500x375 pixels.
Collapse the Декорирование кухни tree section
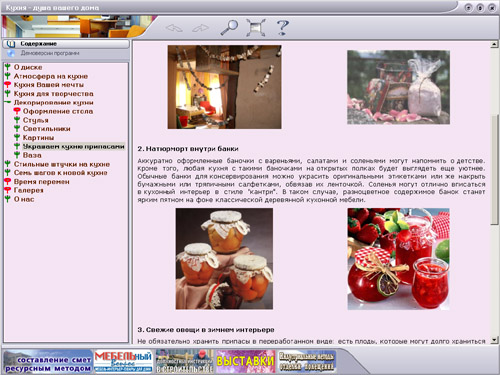click(8, 102)
